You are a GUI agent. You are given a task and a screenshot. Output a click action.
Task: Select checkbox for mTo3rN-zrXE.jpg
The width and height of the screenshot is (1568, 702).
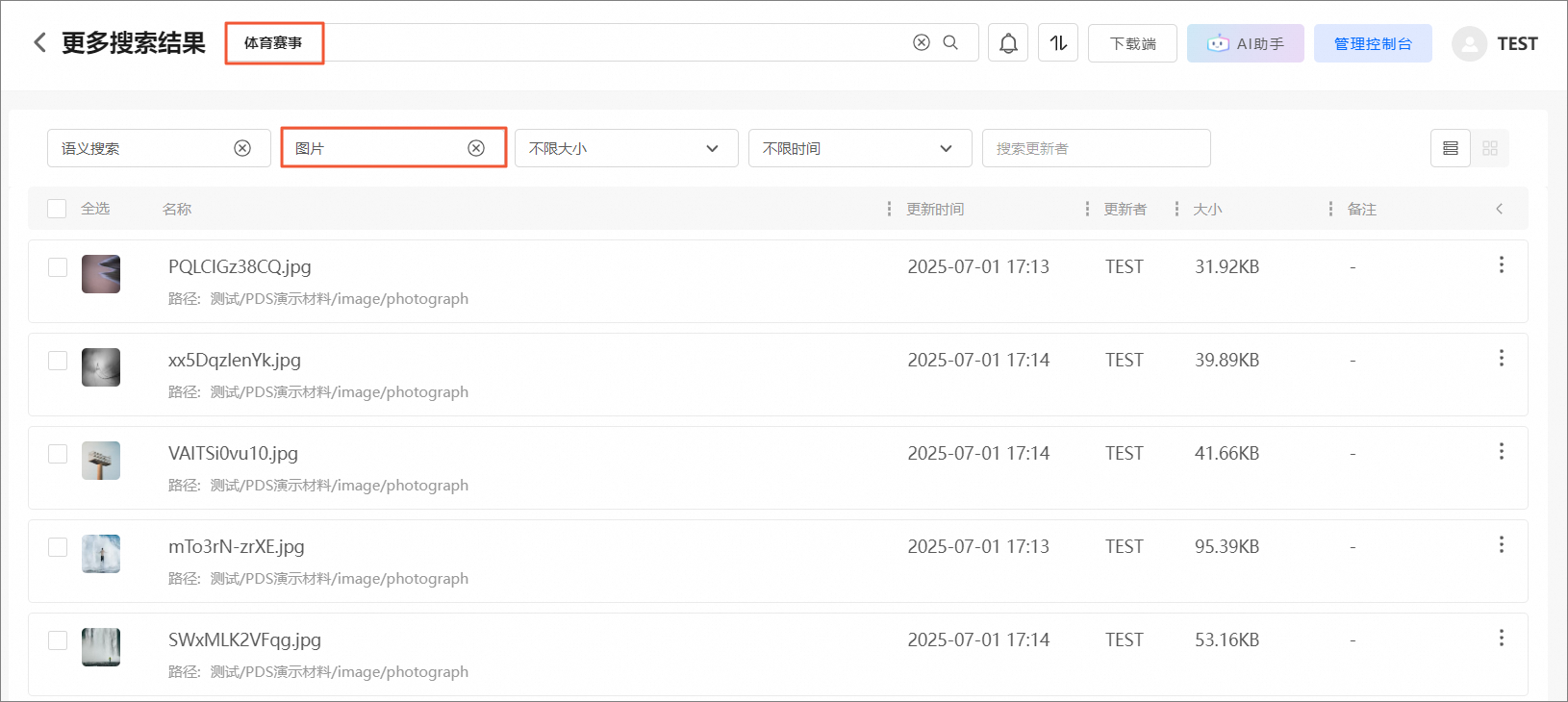point(58,546)
